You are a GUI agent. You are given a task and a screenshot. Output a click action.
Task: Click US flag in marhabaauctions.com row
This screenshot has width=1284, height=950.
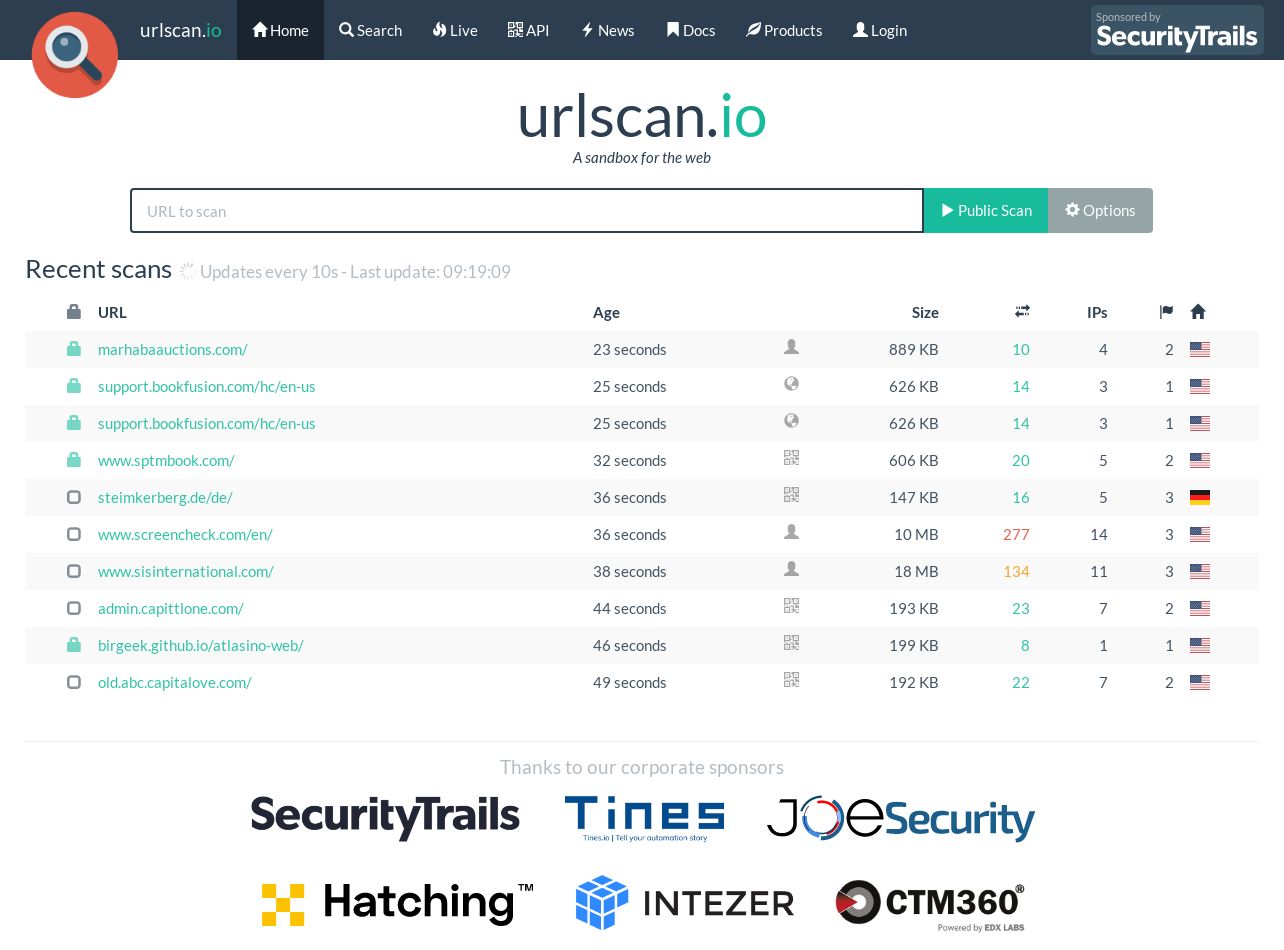point(1200,350)
